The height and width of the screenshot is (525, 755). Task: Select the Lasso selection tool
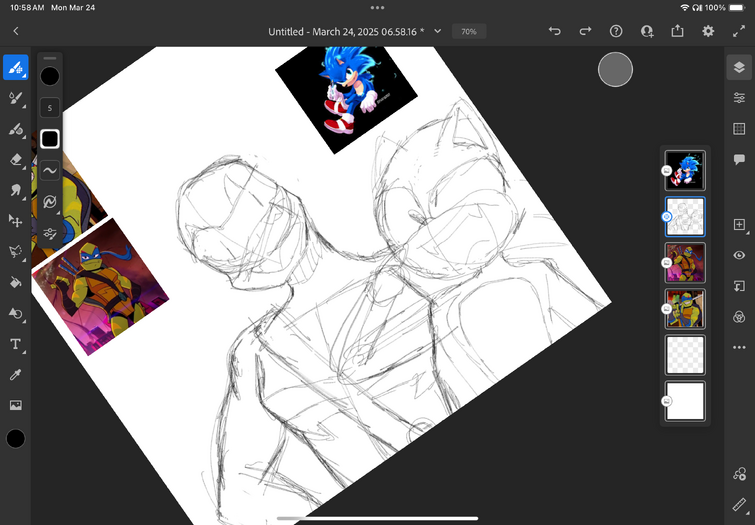(x=15, y=251)
